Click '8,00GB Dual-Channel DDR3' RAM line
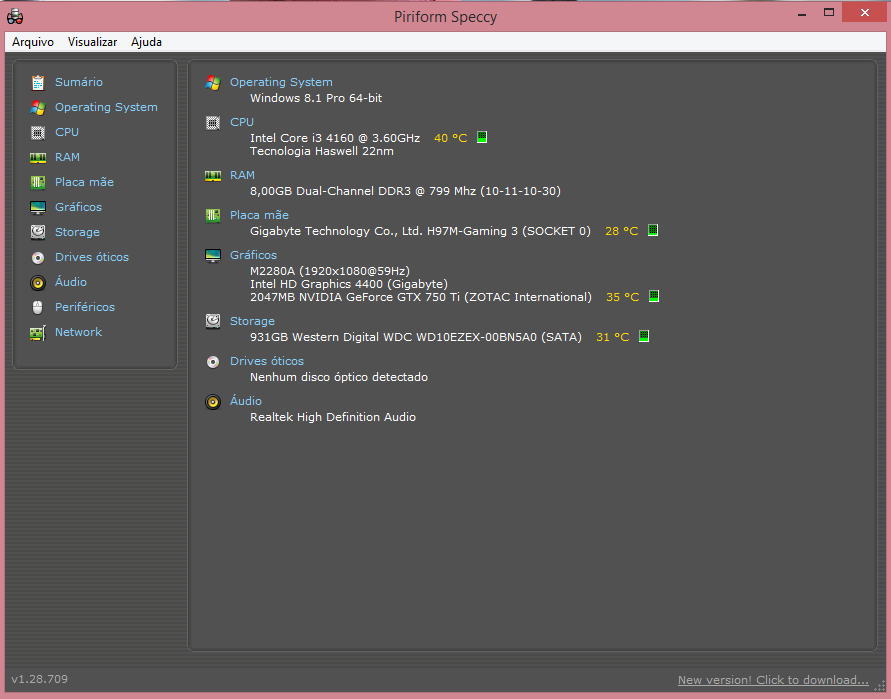 (x=405, y=191)
